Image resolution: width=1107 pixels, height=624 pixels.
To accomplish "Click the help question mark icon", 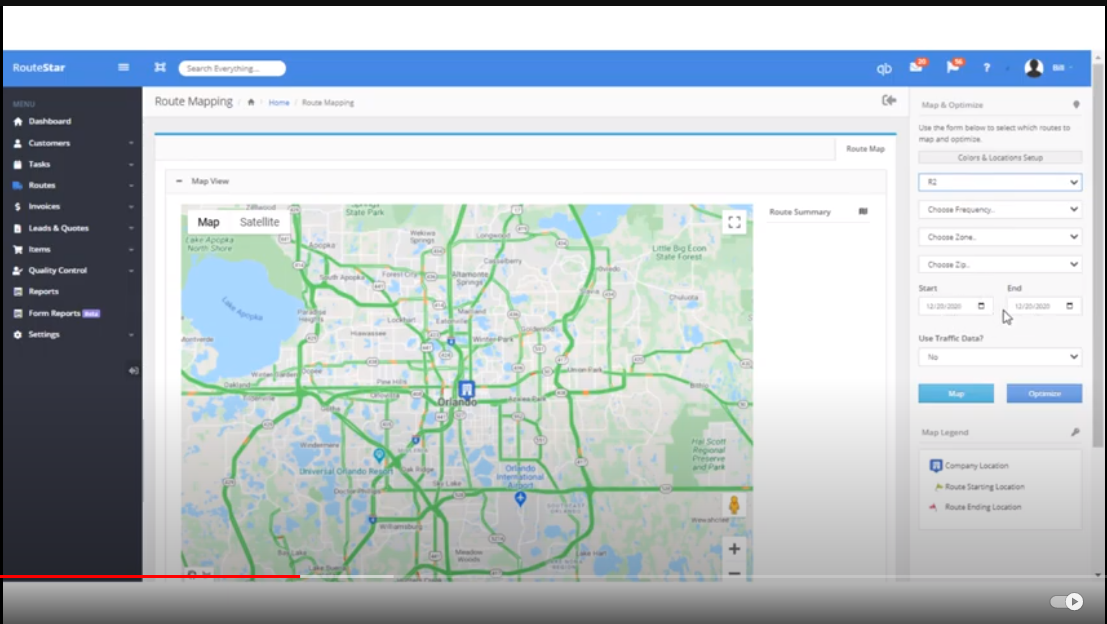I will point(986,67).
